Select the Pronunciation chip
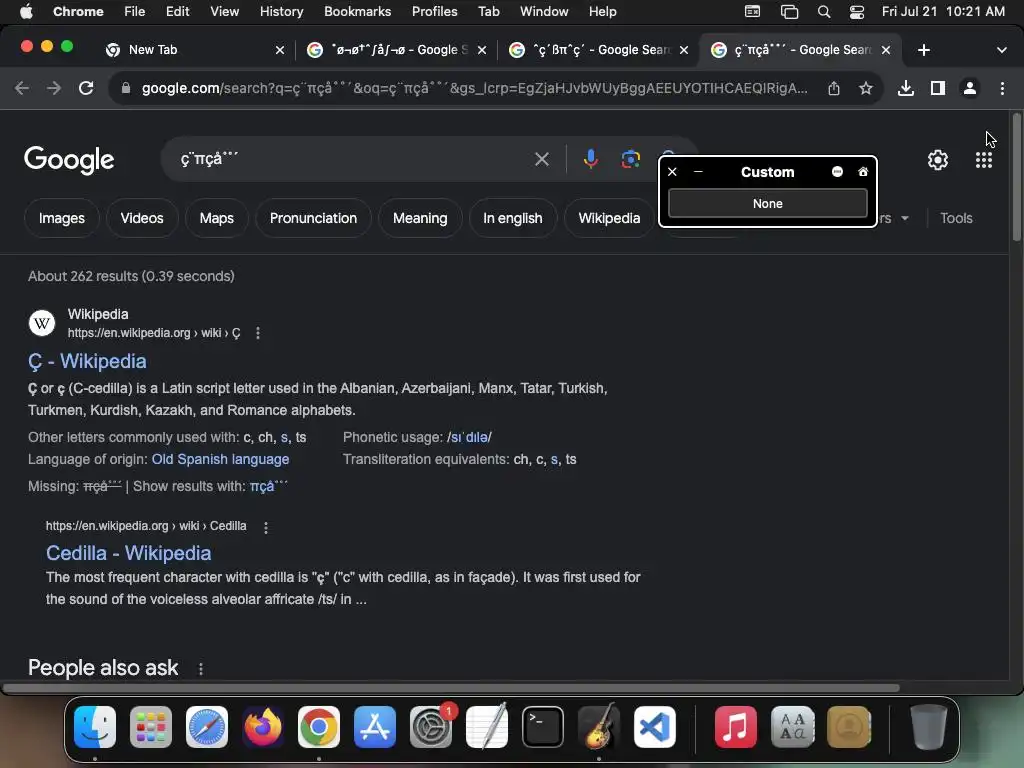The width and height of the screenshot is (1024, 768). (313, 218)
